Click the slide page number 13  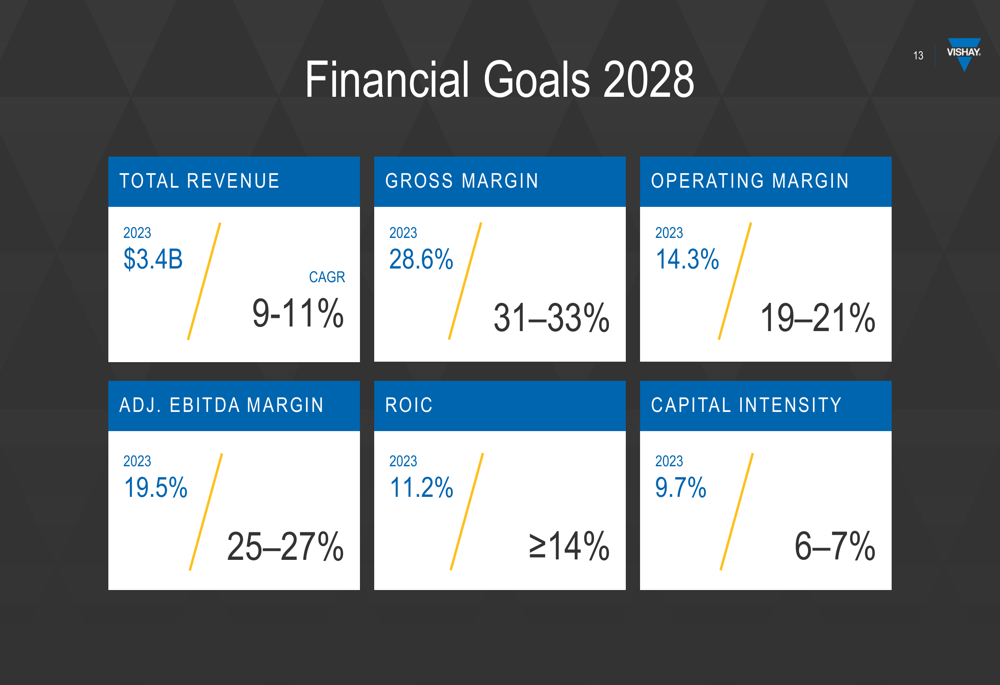coord(918,56)
